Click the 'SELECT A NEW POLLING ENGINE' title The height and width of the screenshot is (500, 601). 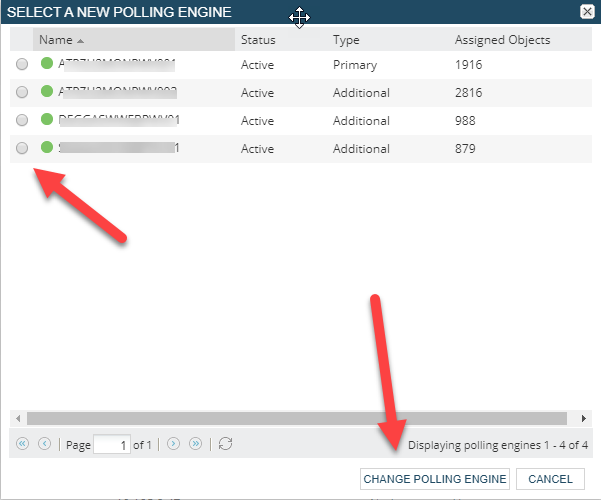[x=119, y=12]
